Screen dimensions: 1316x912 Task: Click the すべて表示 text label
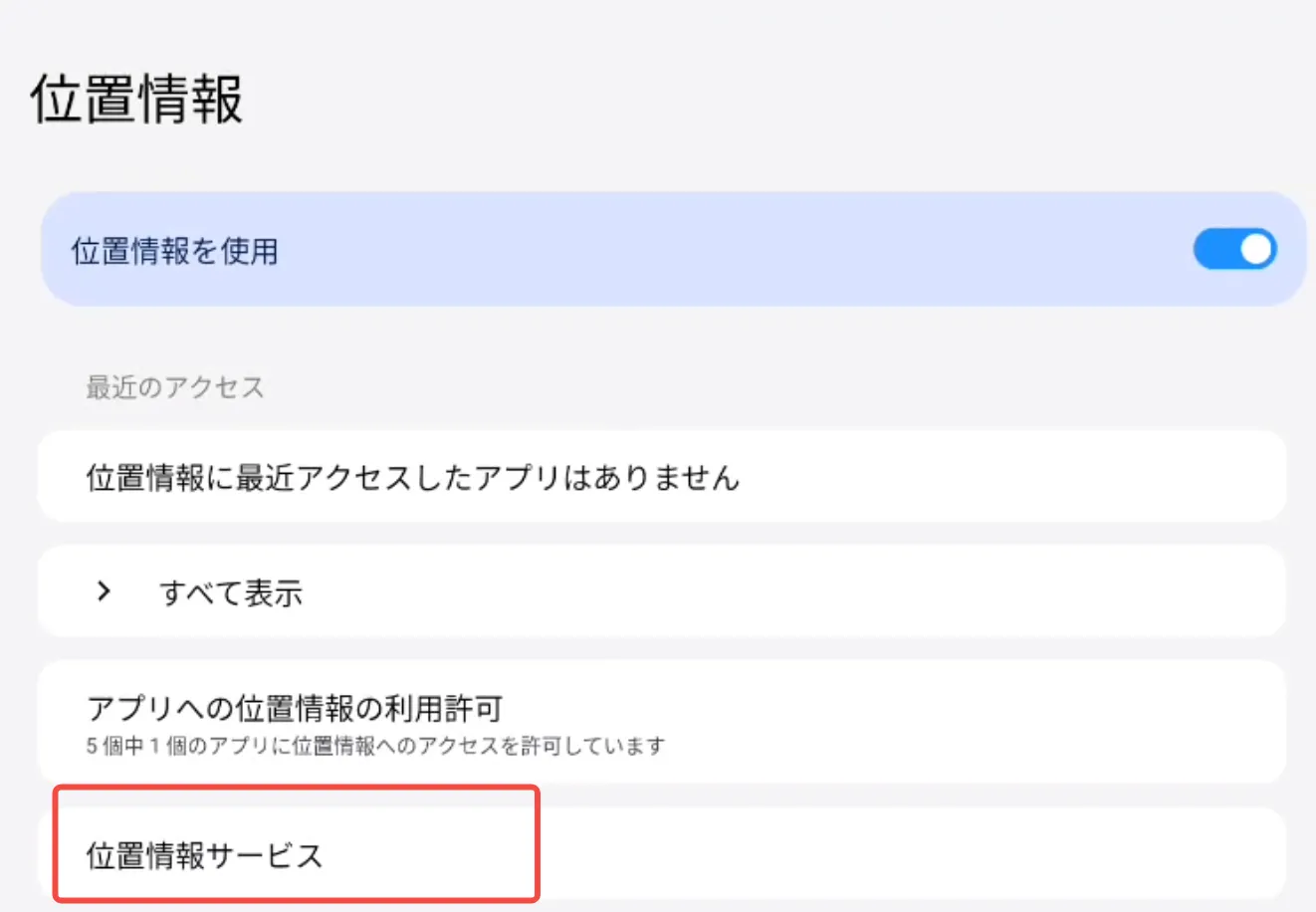(x=231, y=593)
